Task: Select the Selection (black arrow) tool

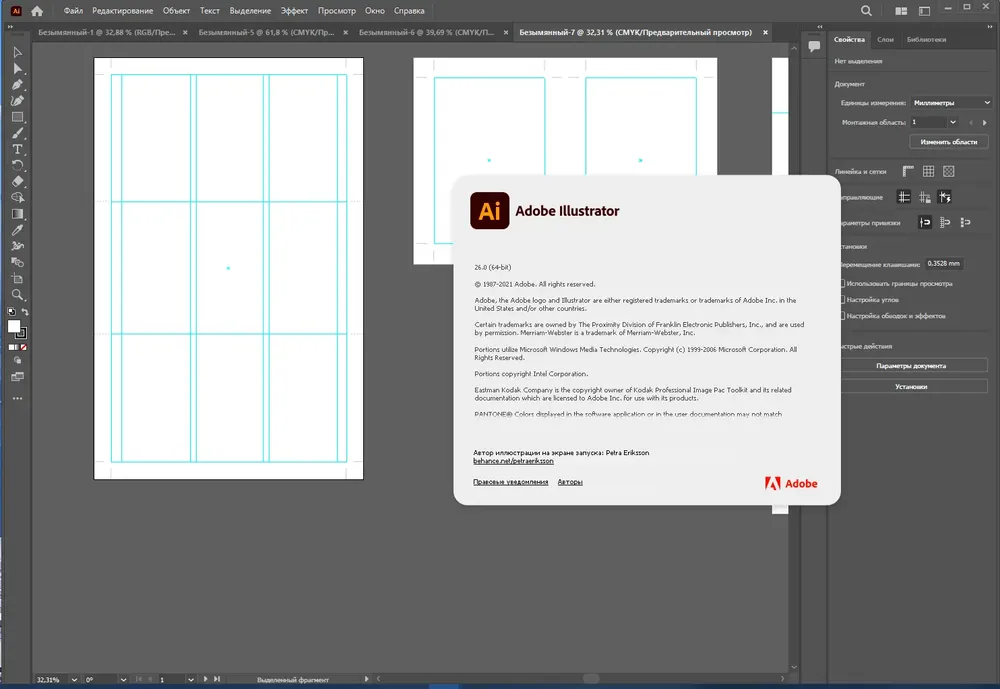Action: (17, 52)
